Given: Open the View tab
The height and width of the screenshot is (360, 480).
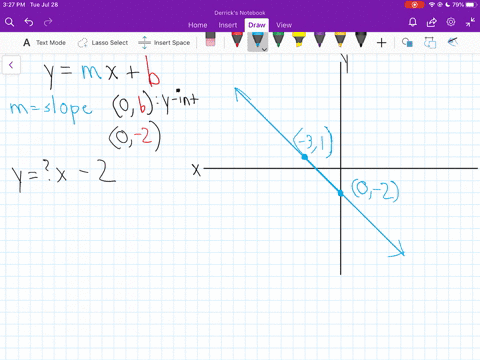Looking at the screenshot, I should (x=284, y=25).
